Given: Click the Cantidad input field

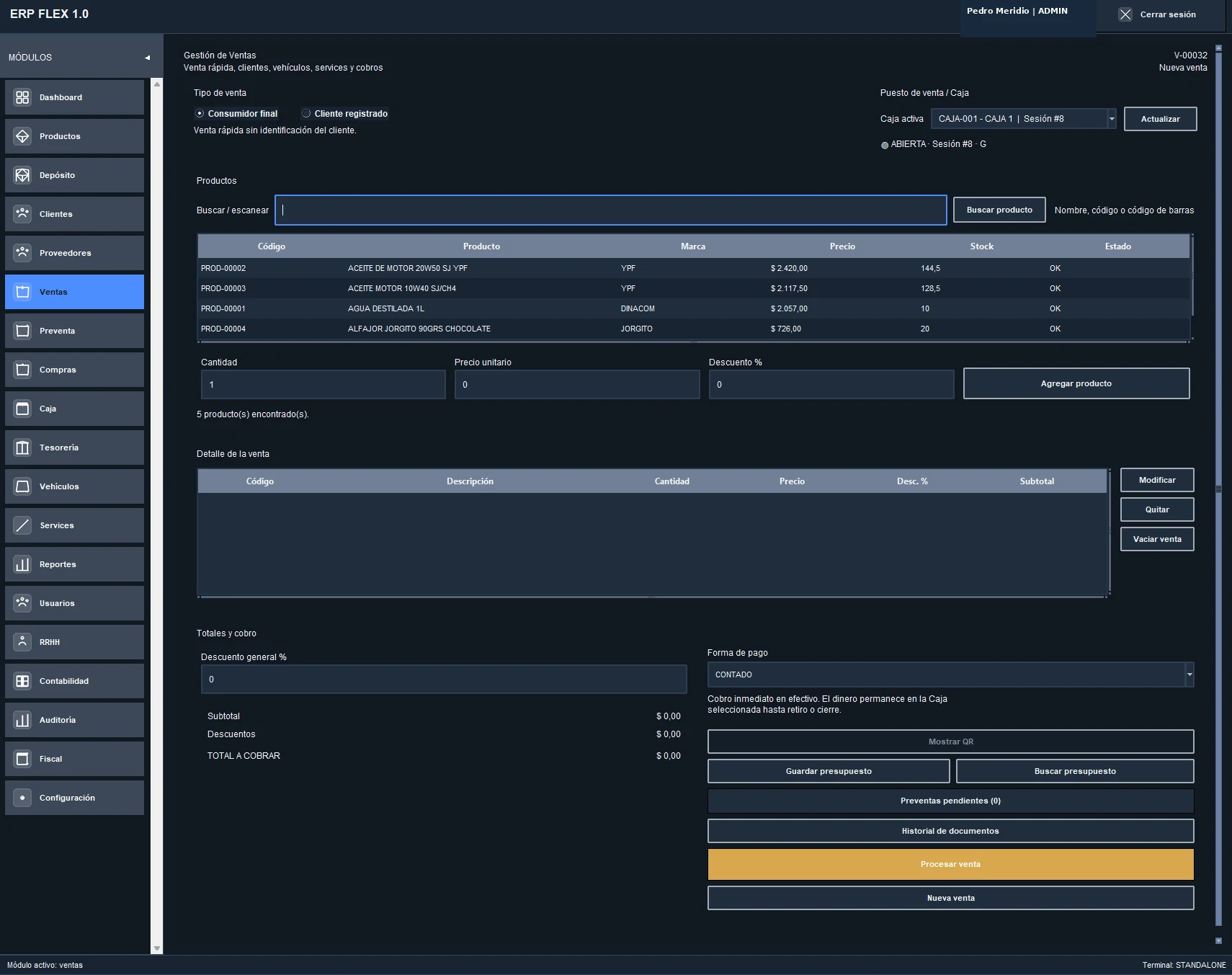Looking at the screenshot, I should pos(323,384).
